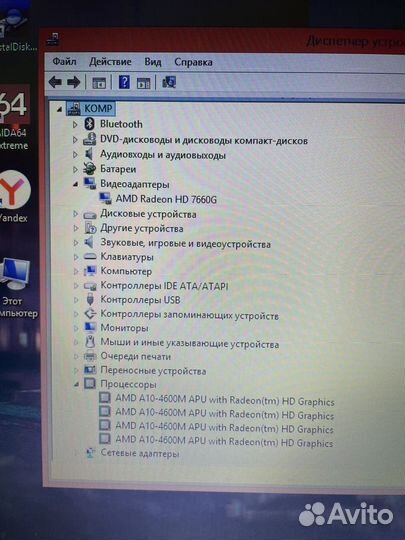Select the Переносные устройства label
This screenshot has width=405, height=540.
click(x=153, y=371)
